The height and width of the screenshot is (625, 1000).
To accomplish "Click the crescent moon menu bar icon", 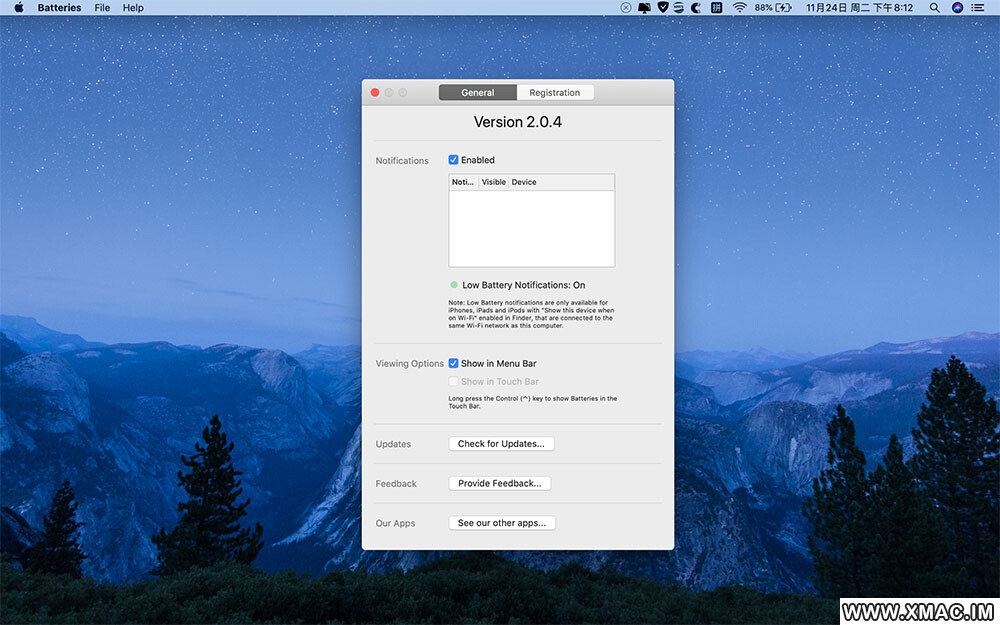I will (x=696, y=8).
